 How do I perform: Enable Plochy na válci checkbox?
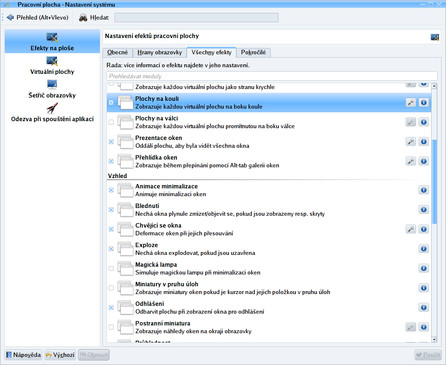pos(111,122)
